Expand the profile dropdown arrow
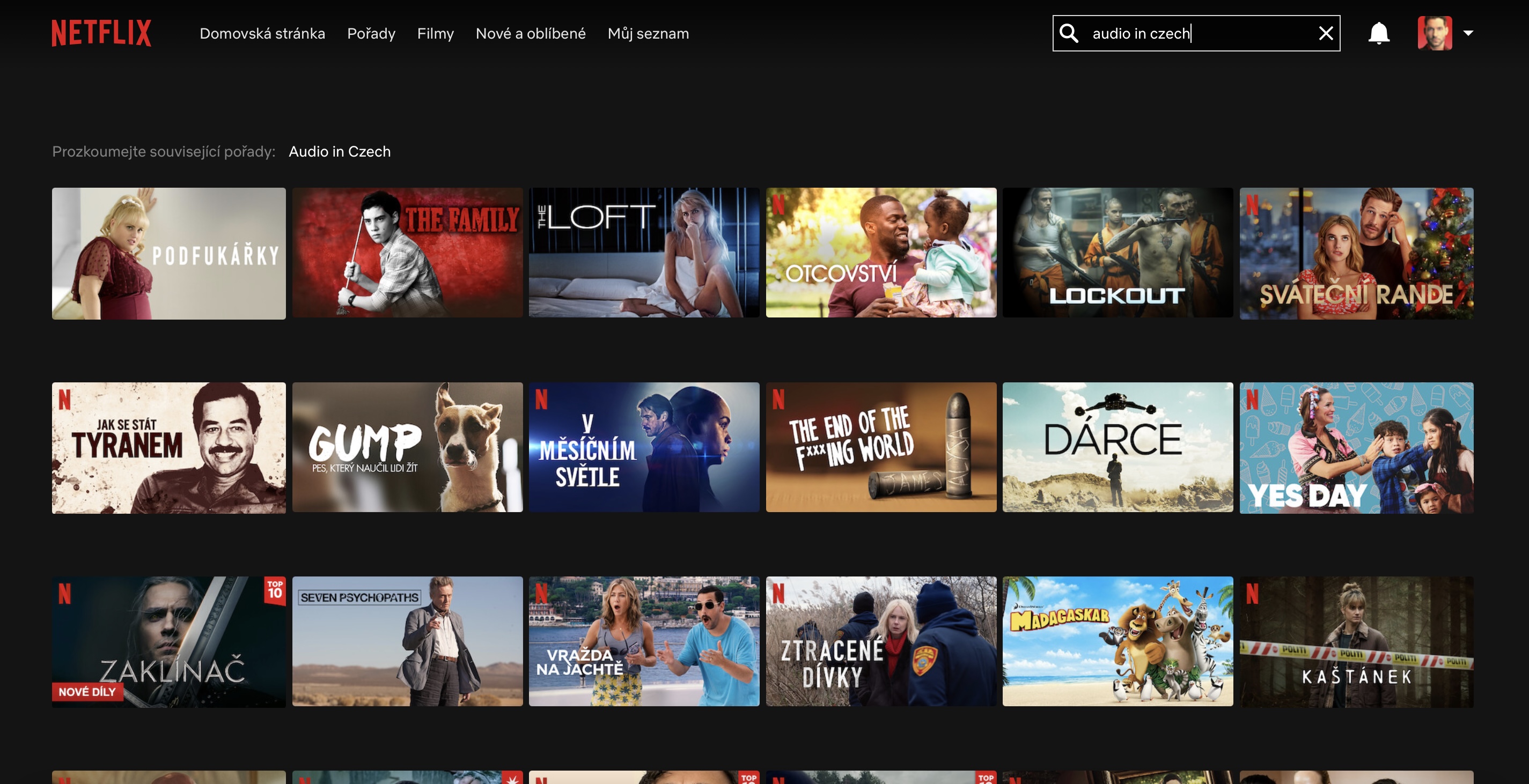Image resolution: width=1529 pixels, height=784 pixels. pos(1468,33)
